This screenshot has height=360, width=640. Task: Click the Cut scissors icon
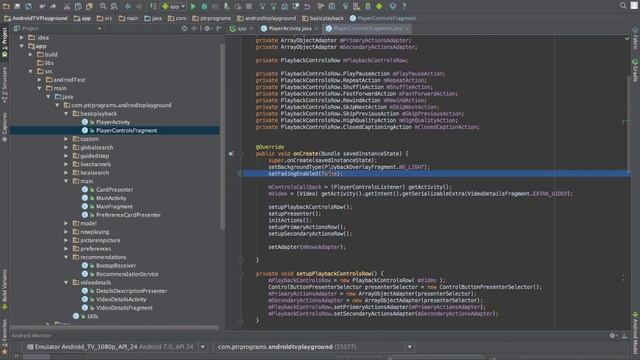click(67, 6)
